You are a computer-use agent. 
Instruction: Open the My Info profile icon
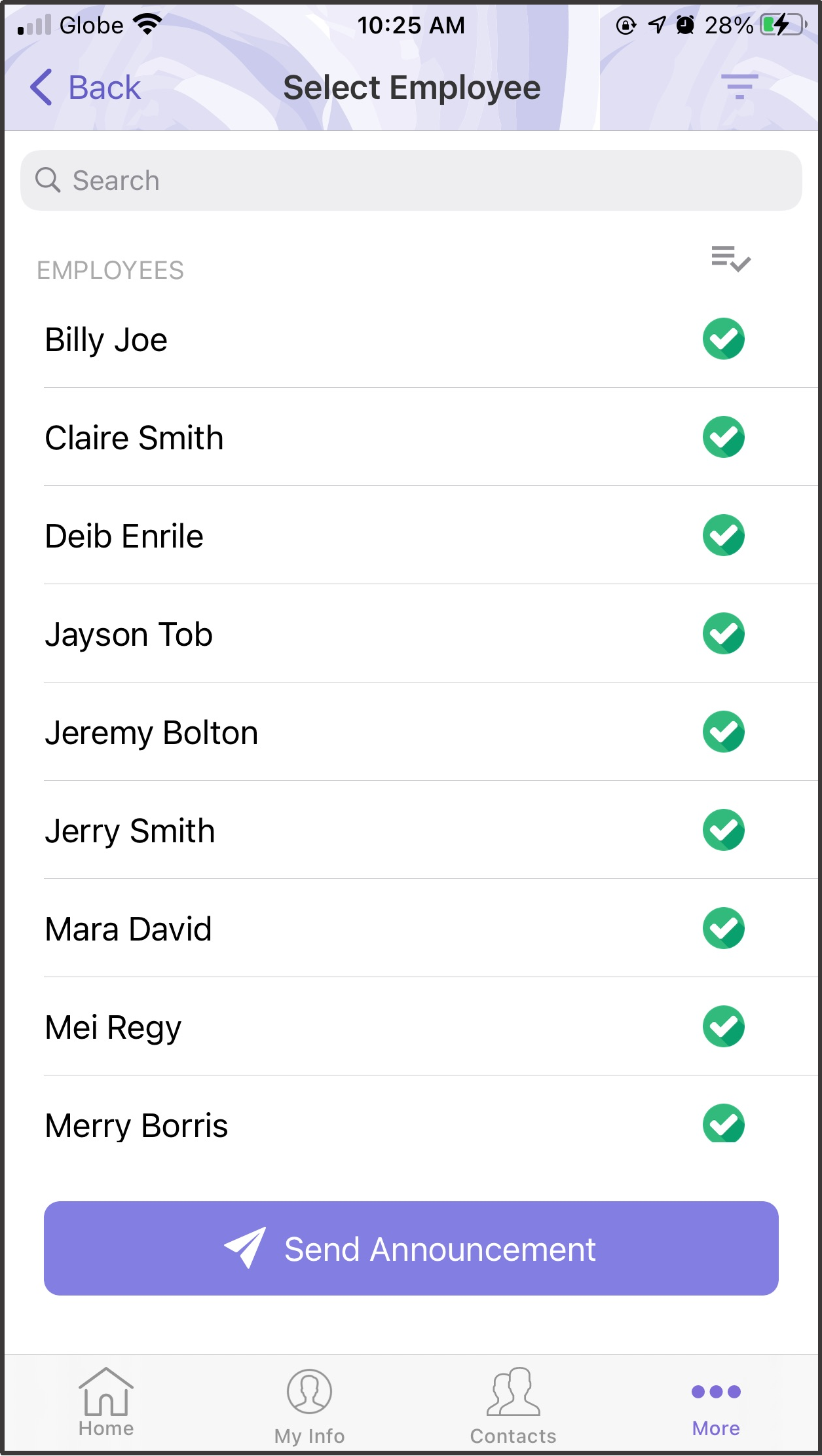click(x=309, y=1391)
